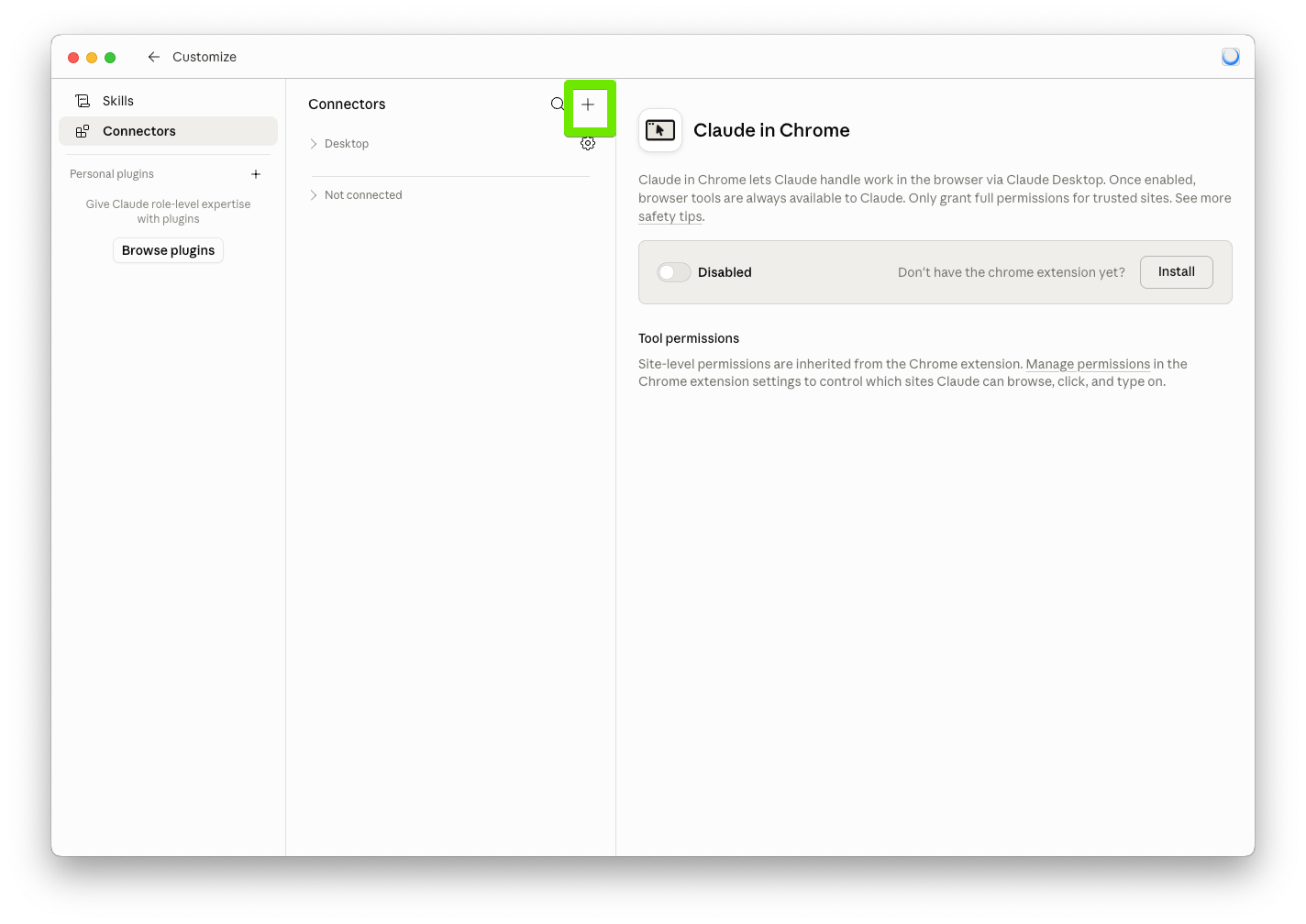This screenshot has height=924, width=1306.
Task: Click Browse plugins button
Action: [x=168, y=250]
